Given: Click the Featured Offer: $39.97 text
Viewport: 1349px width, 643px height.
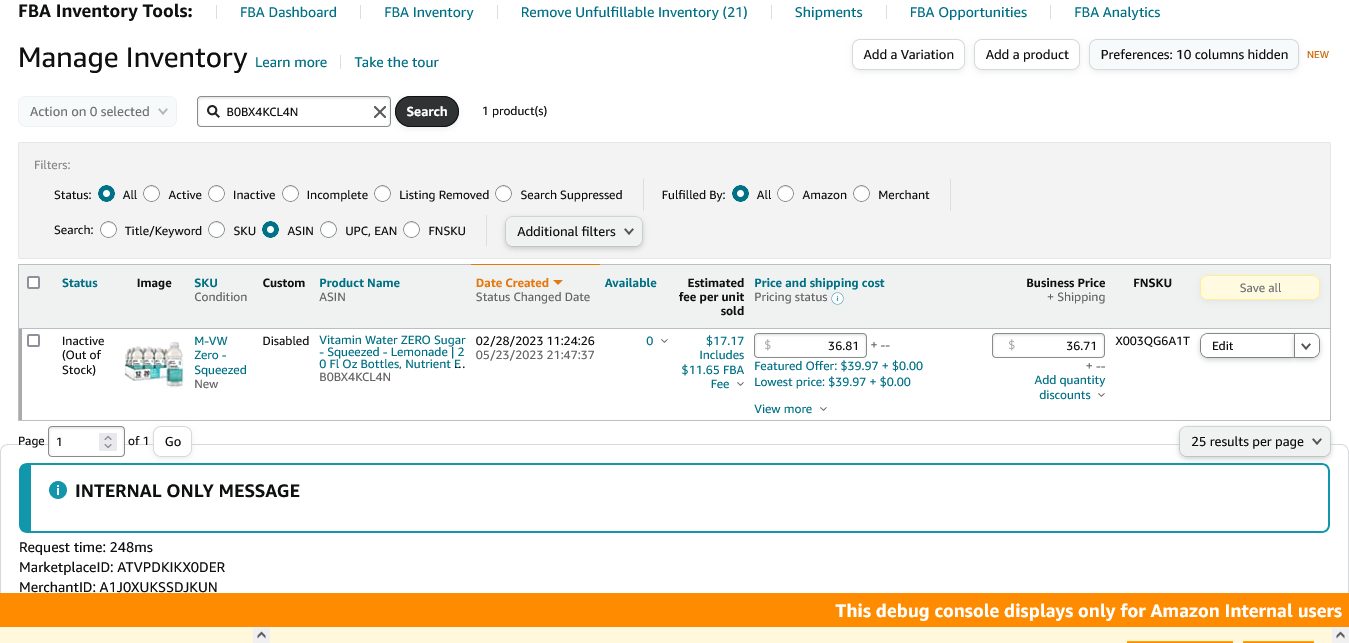Looking at the screenshot, I should tap(838, 366).
